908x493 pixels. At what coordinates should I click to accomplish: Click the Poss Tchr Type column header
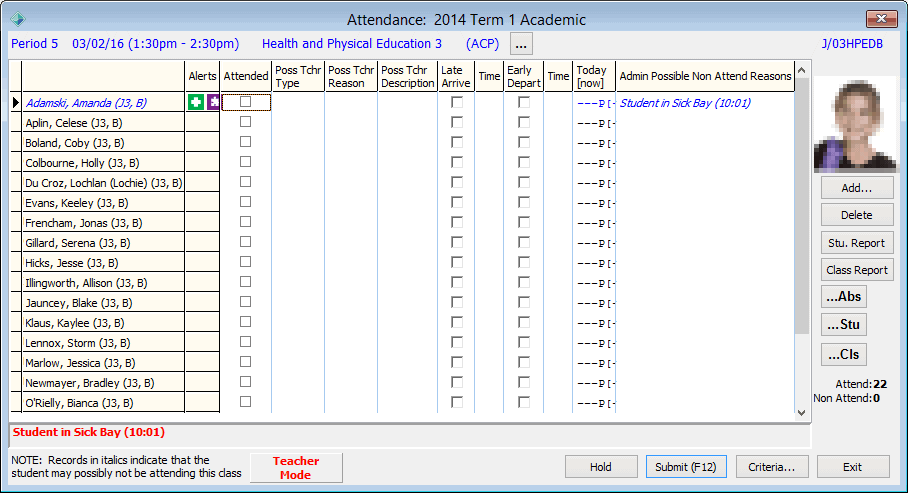[x=298, y=76]
